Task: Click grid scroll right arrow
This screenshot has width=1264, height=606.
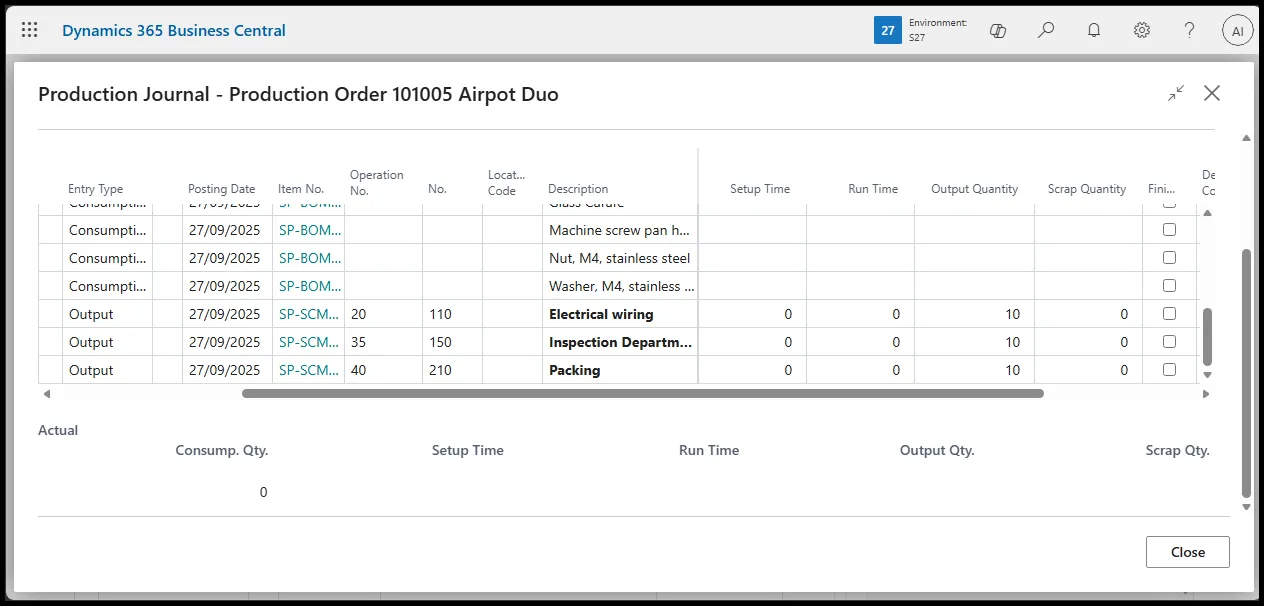Action: tap(1205, 394)
